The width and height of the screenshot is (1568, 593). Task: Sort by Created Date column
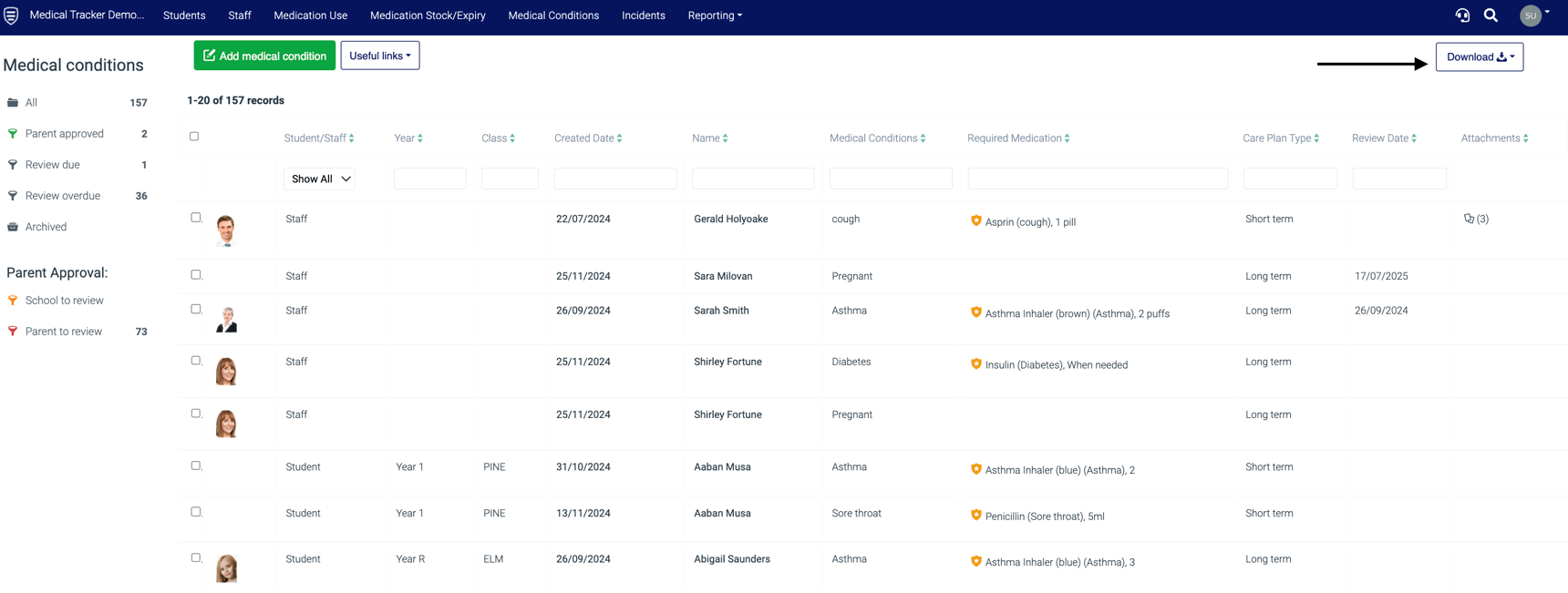(620, 138)
